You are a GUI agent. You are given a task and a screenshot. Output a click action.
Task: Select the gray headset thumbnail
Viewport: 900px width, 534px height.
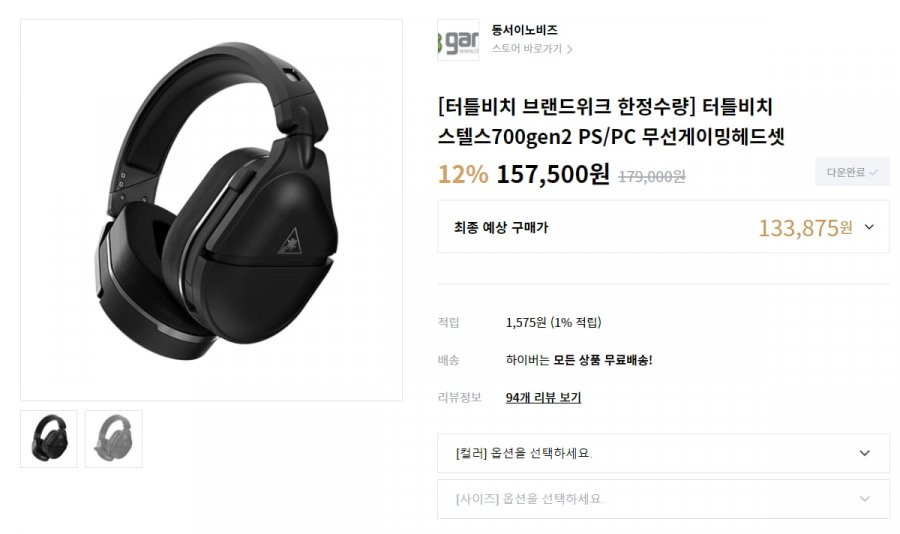coord(114,439)
